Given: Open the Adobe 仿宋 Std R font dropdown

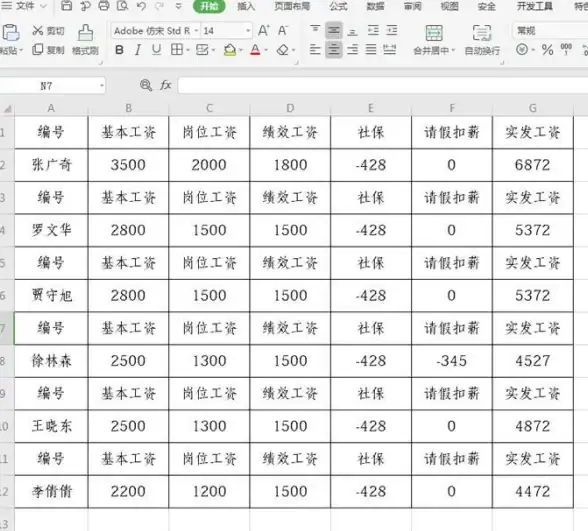Looking at the screenshot, I should tap(196, 31).
